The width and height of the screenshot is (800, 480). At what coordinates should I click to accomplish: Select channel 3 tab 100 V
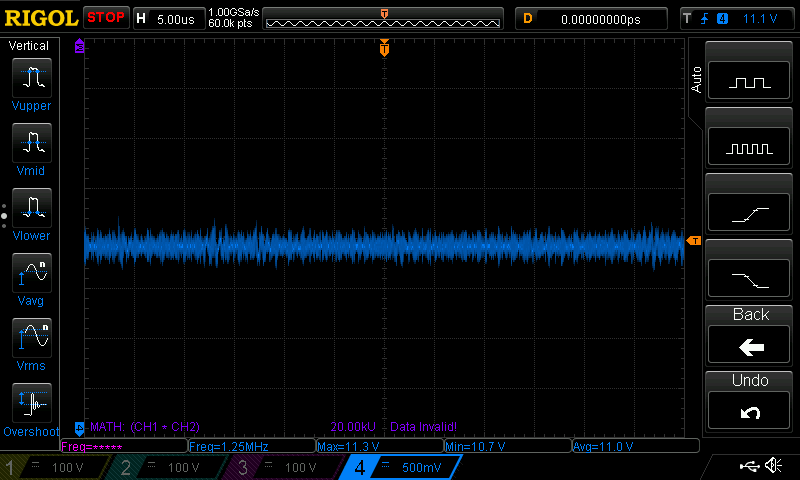click(x=282, y=467)
